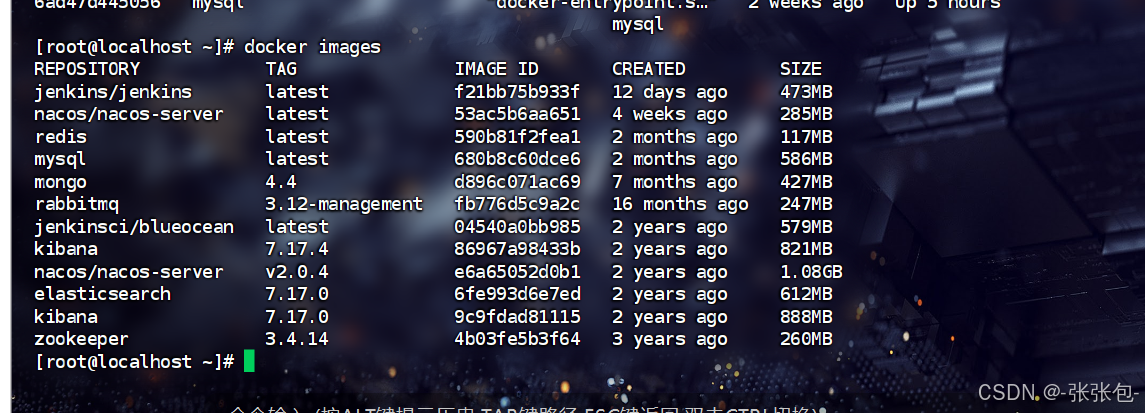Click the latest tag in jenkinsci/blueocean row

pos(297,227)
